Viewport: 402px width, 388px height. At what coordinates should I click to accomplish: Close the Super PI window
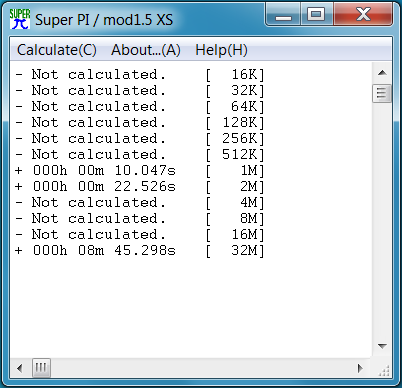point(363,15)
